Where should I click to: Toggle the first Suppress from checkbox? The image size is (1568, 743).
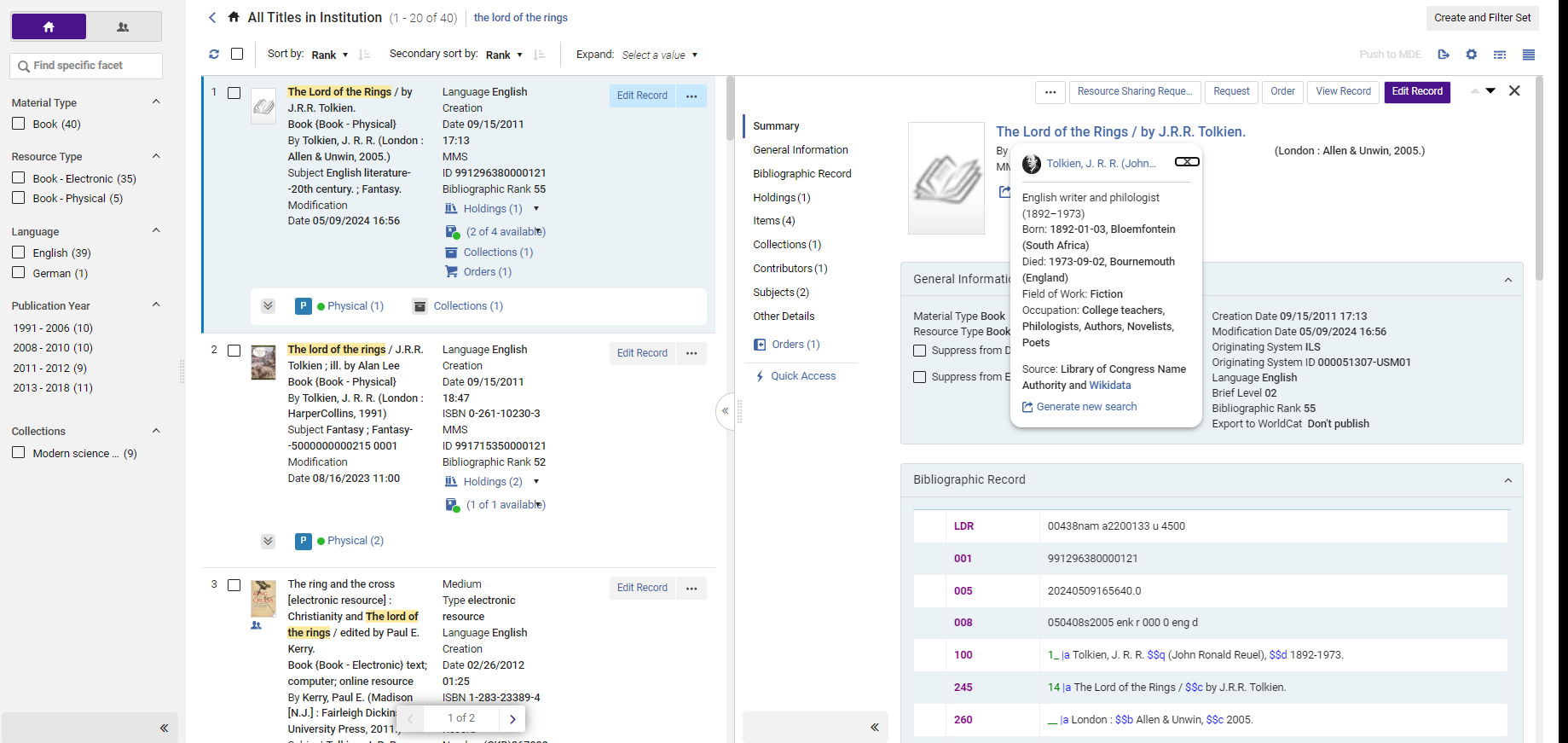[919, 351]
